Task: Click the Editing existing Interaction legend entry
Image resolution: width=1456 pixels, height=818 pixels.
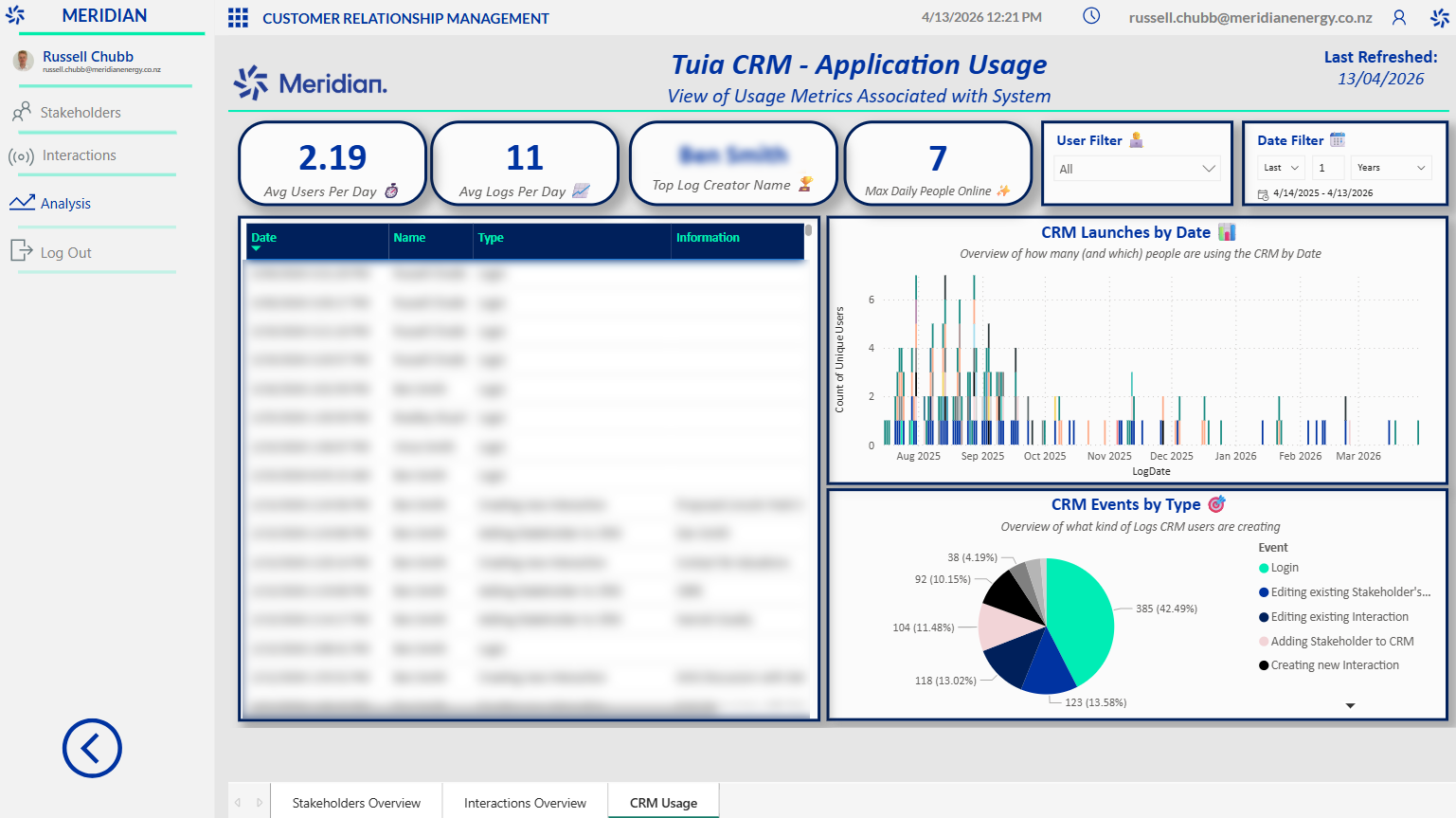Action: 1334,617
